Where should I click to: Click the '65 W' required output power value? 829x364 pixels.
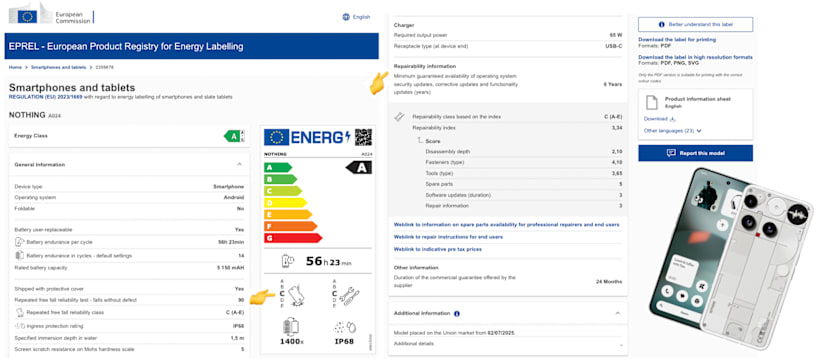pyautogui.click(x=615, y=35)
